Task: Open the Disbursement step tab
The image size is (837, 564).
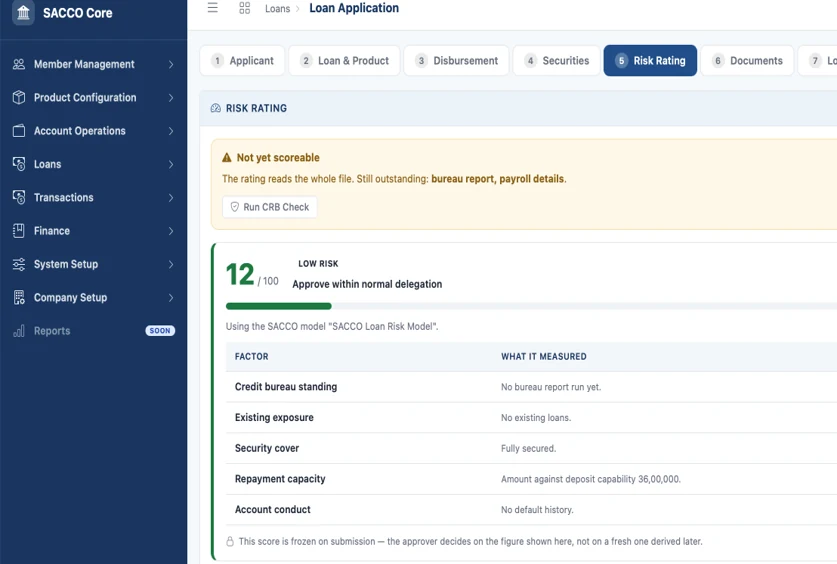Action: pos(456,61)
